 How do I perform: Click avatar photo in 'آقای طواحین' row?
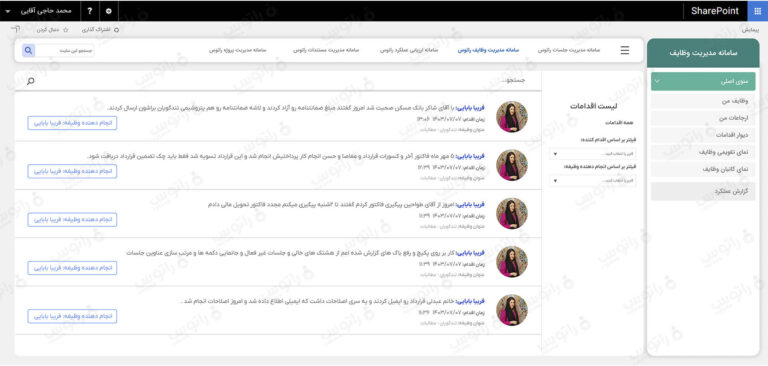(x=512, y=213)
